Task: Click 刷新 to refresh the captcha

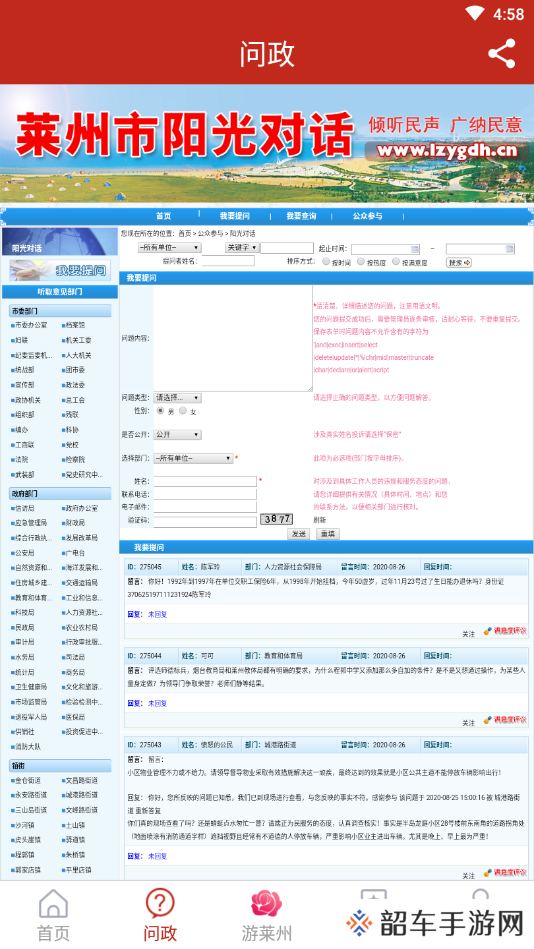Action: click(x=319, y=520)
